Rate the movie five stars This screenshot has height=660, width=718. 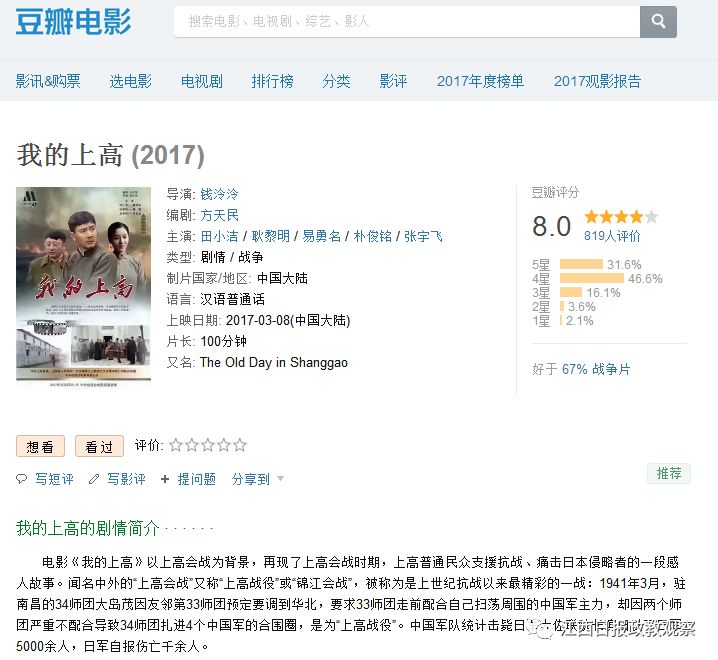pyautogui.click(x=239, y=445)
